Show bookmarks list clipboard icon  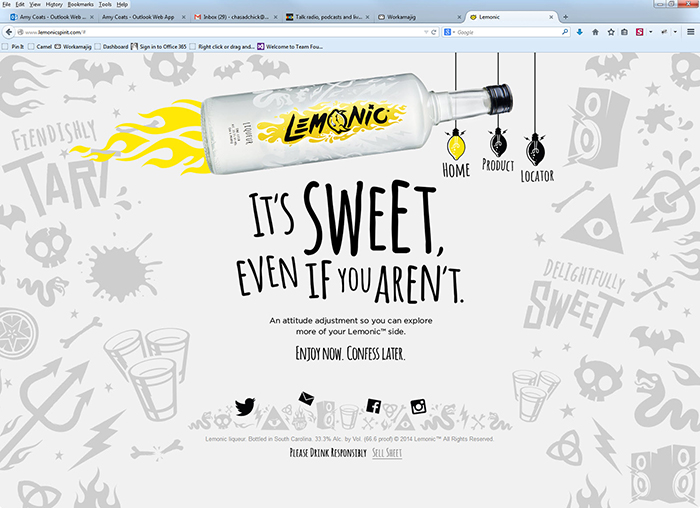[625, 32]
